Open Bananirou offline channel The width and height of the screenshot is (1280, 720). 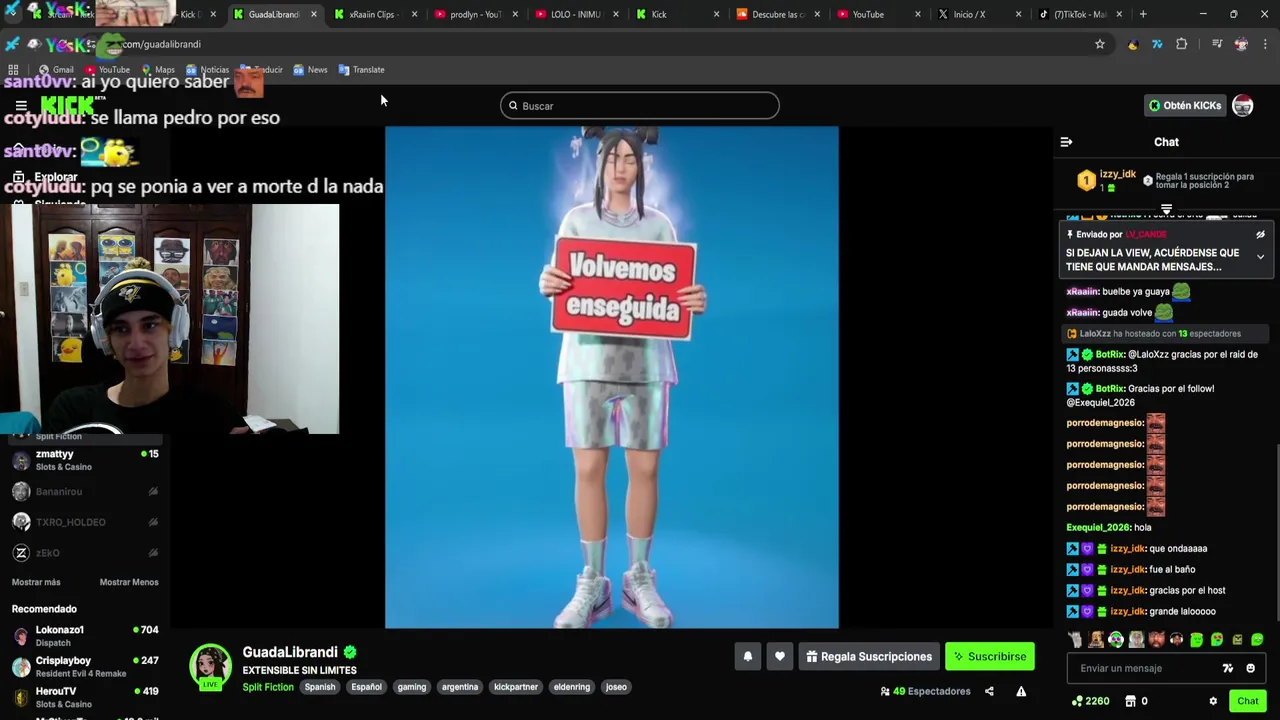pyautogui.click(x=85, y=491)
